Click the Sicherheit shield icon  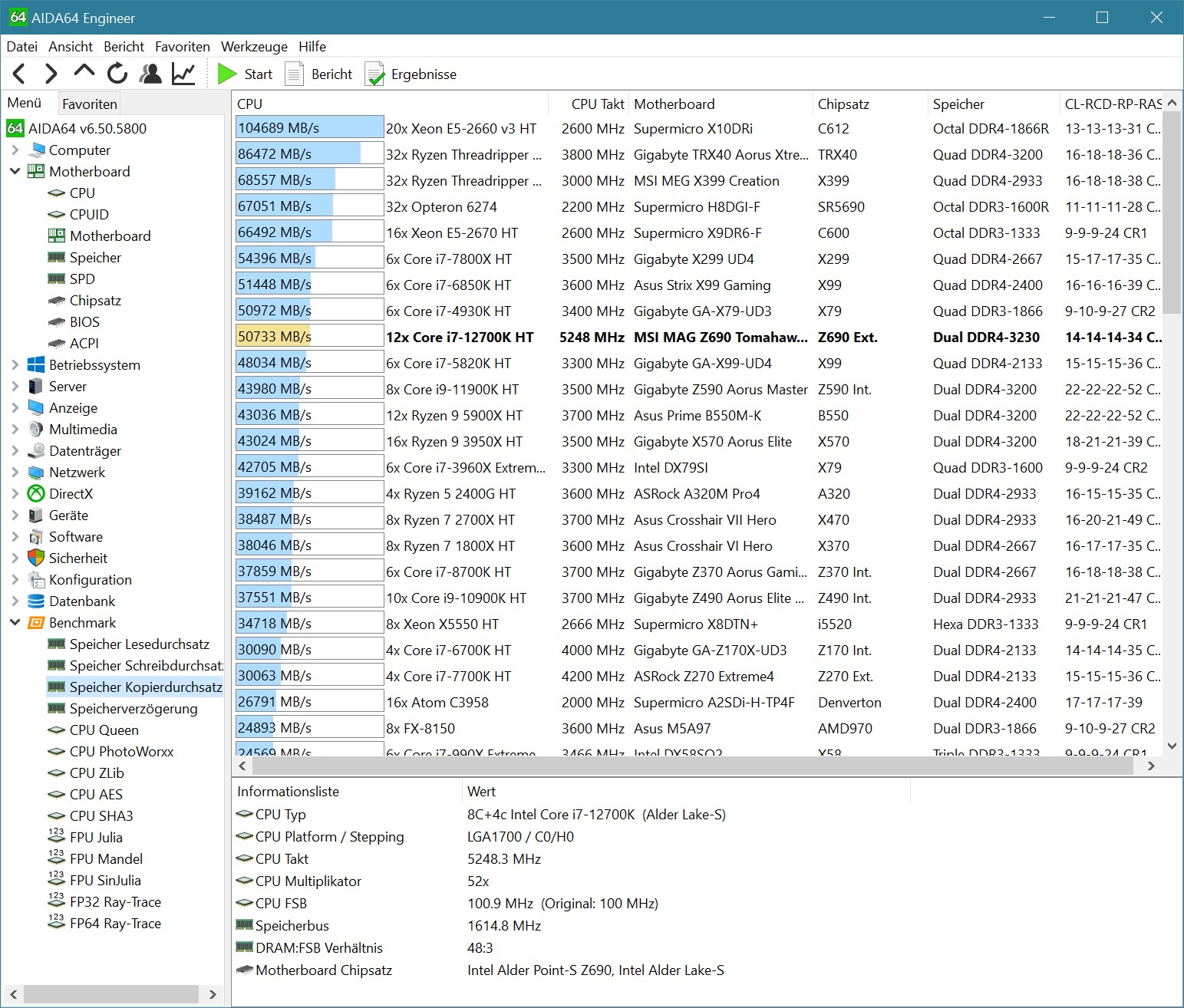tap(36, 558)
